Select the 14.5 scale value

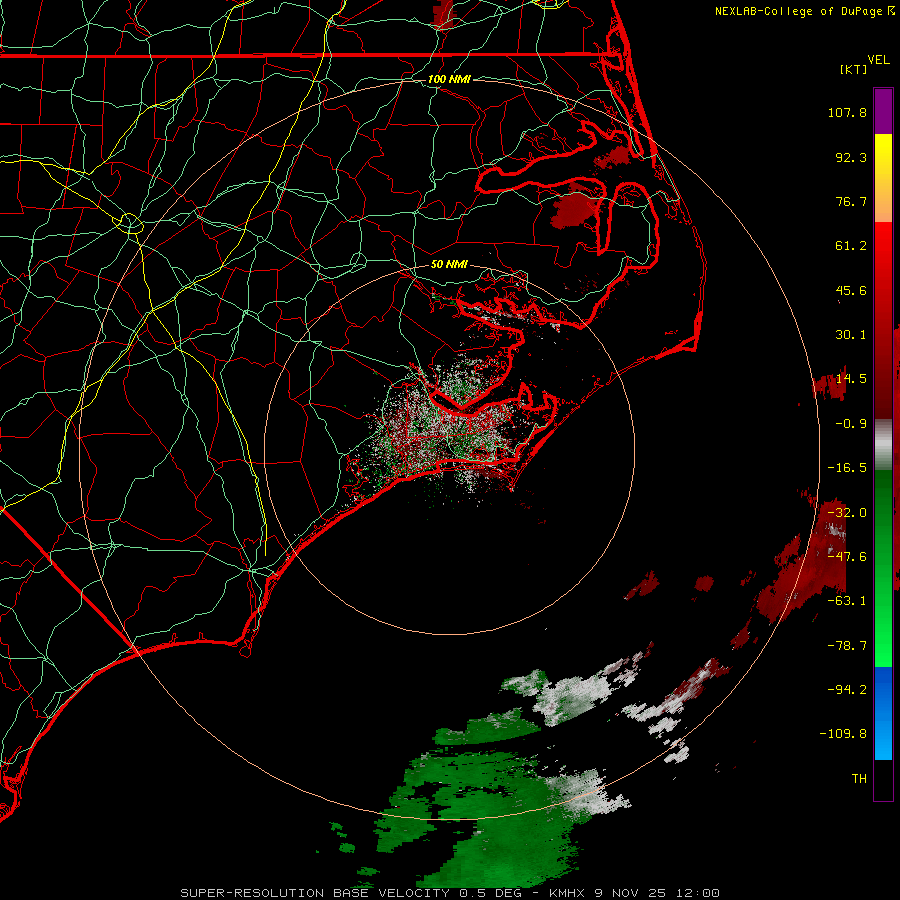pos(851,379)
